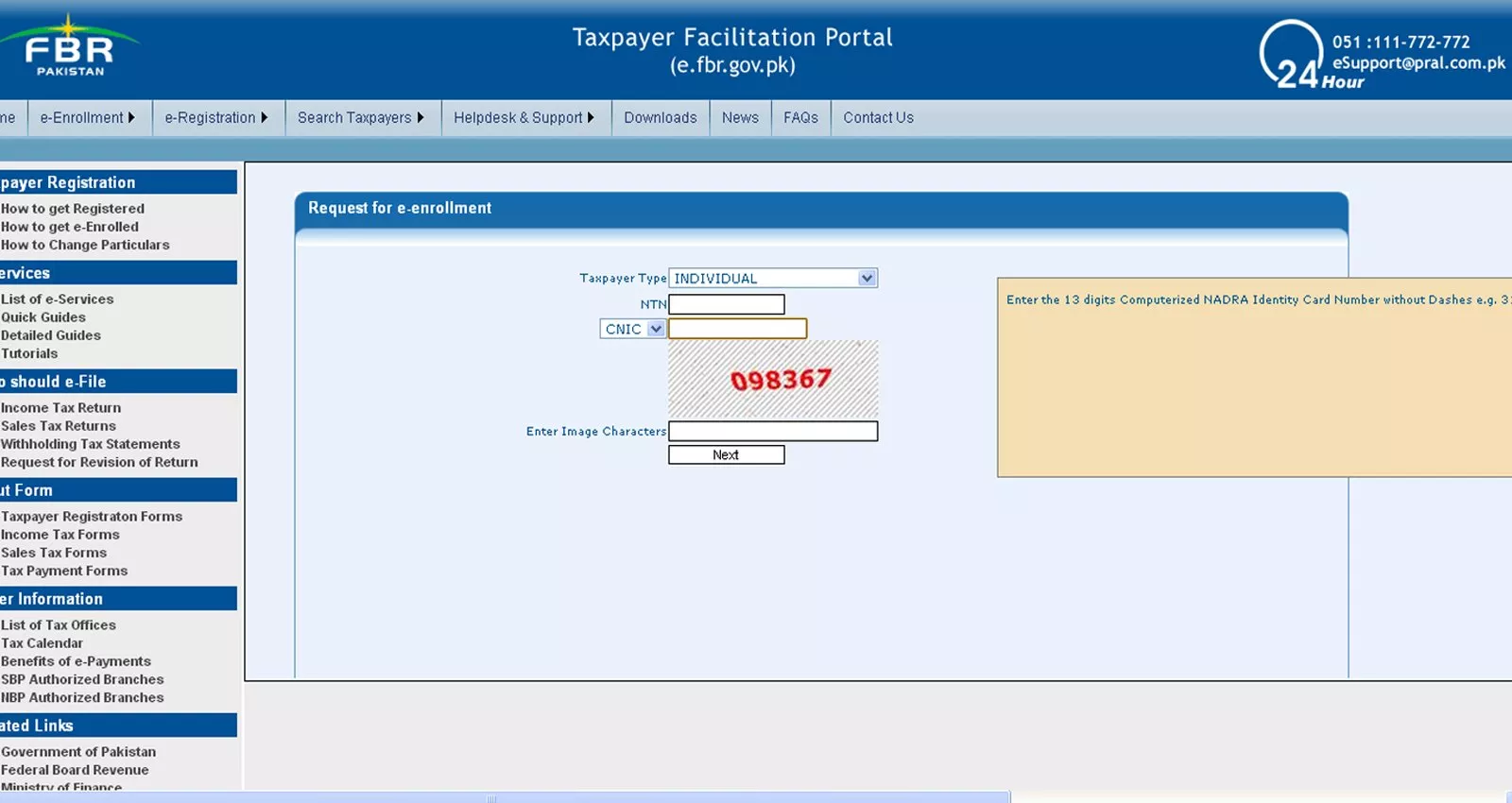Open How to get Registered link
The image size is (1512, 803).
coord(73,209)
